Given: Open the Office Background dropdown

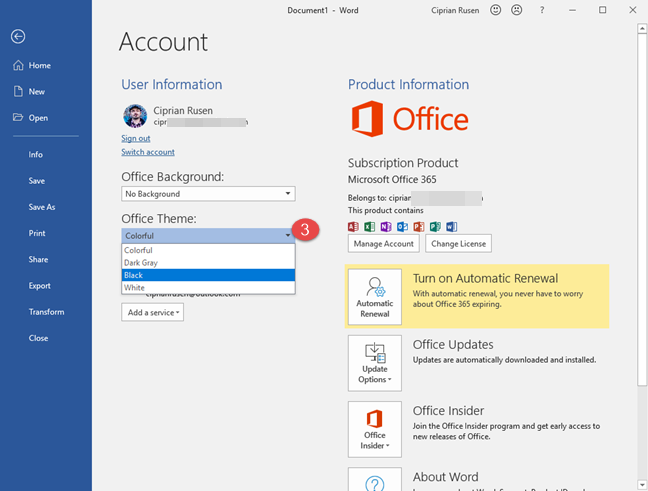Looking at the screenshot, I should [208, 194].
